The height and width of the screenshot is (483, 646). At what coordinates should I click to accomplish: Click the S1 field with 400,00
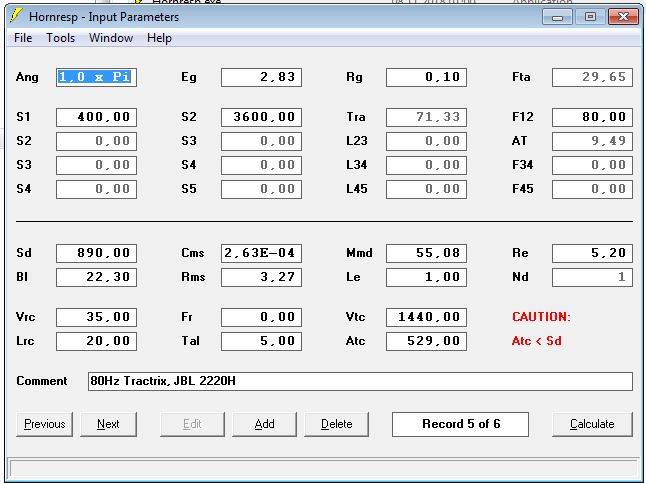[96, 117]
